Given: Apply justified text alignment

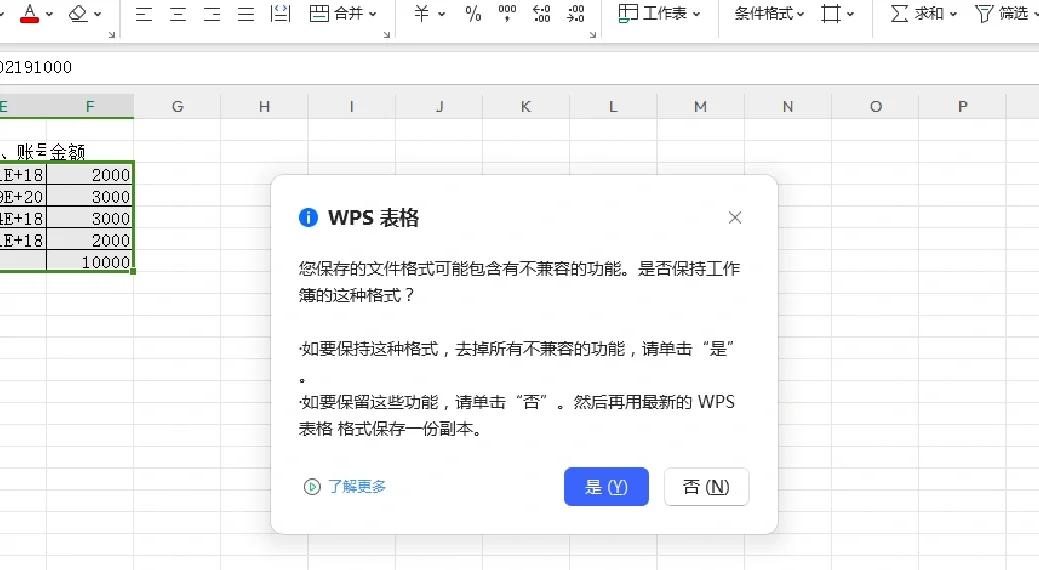Looking at the screenshot, I should (x=246, y=13).
